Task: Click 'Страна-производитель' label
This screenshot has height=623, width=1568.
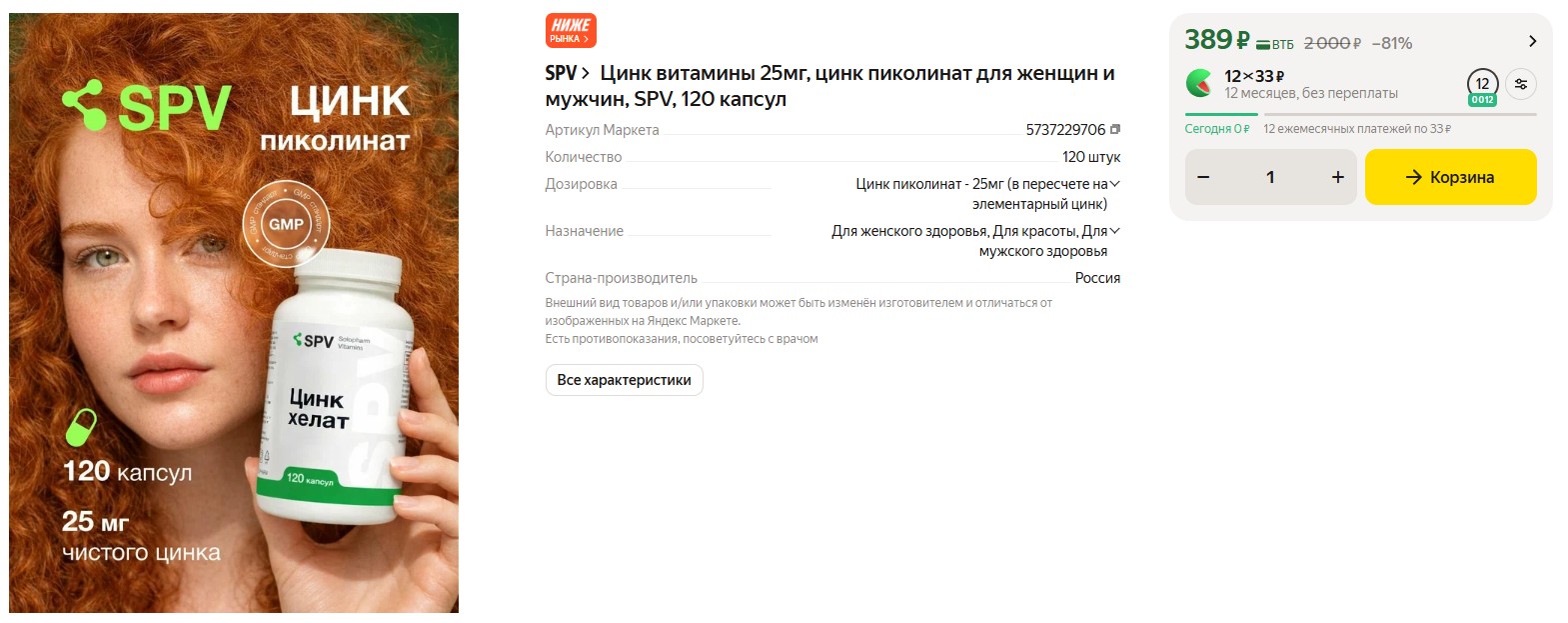Action: pyautogui.click(x=621, y=278)
